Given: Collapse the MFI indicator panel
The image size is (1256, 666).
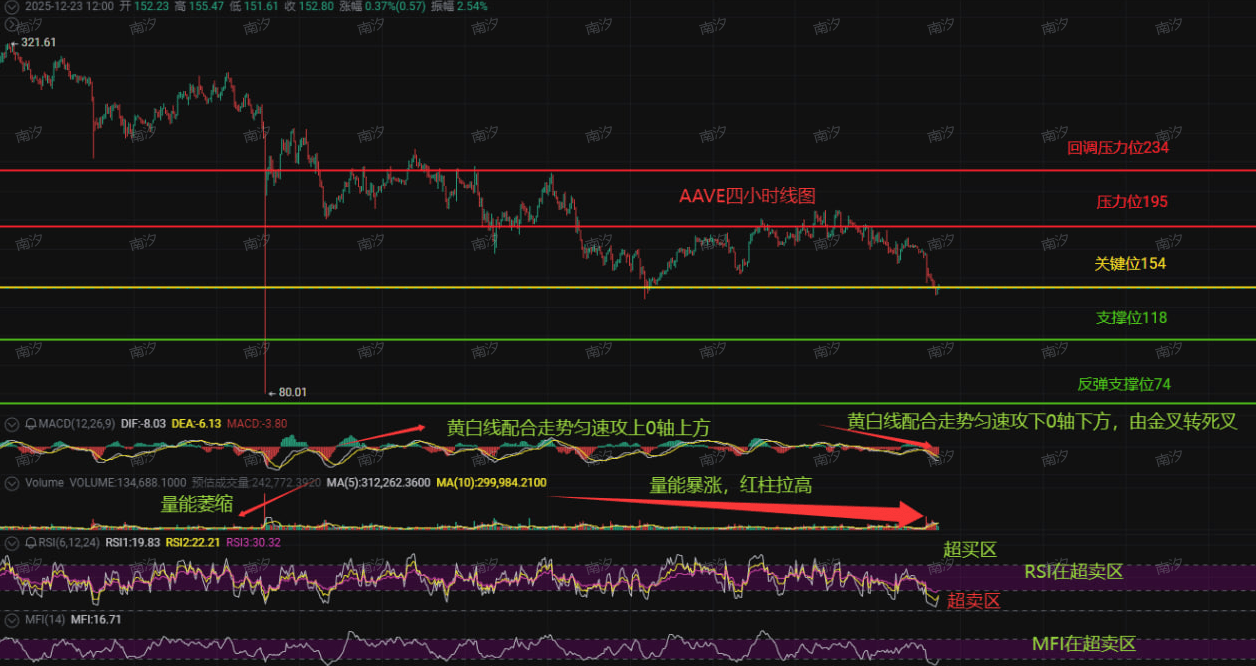Looking at the screenshot, I should pos(11,620).
